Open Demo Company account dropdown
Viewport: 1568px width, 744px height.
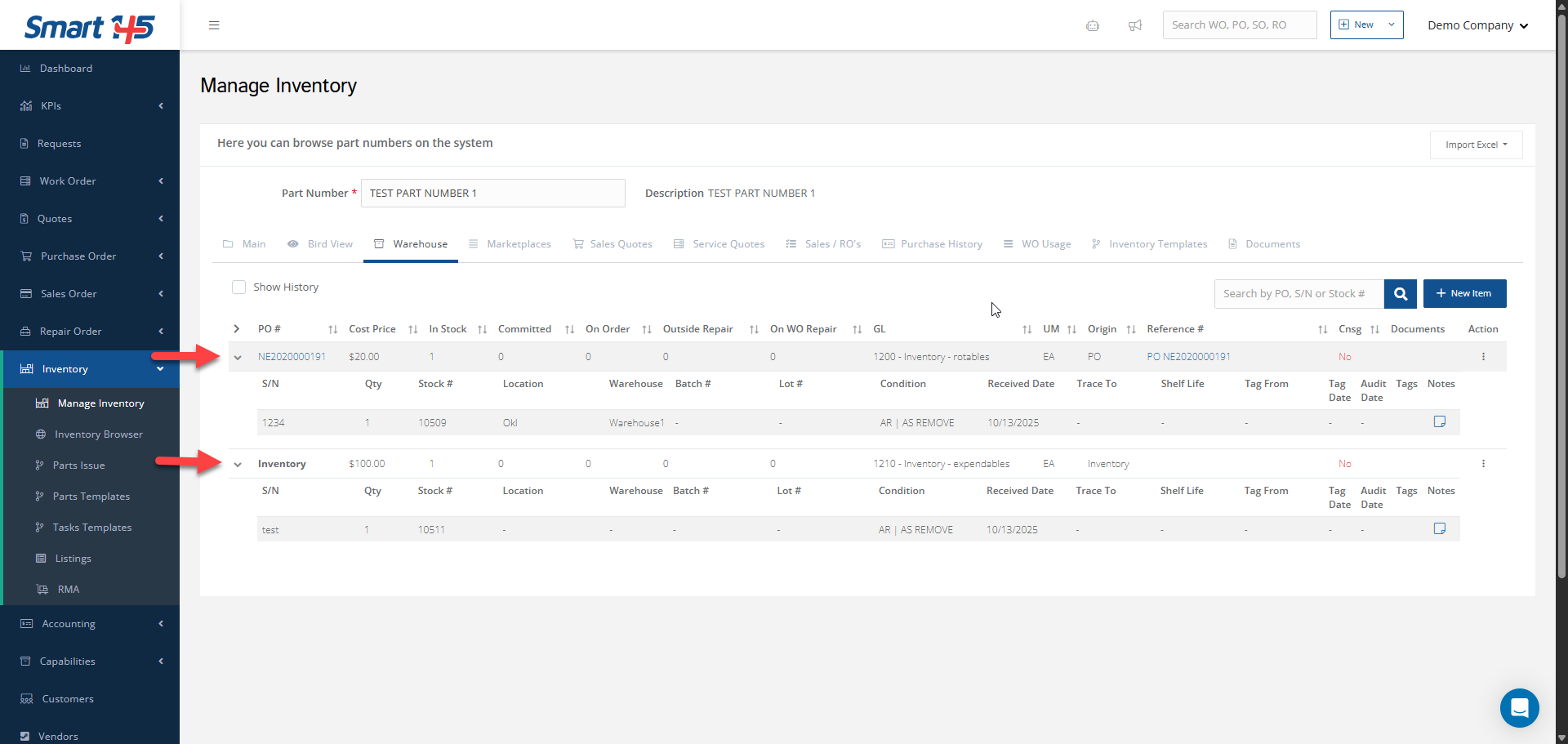1477,25
